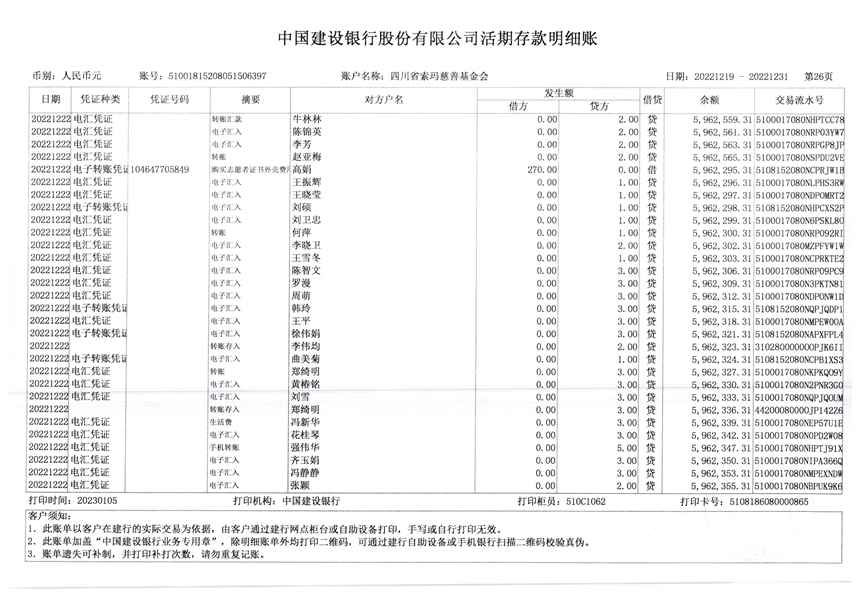Click card number 5108186080000865
Screen dimensions: 860x605
click(769, 501)
